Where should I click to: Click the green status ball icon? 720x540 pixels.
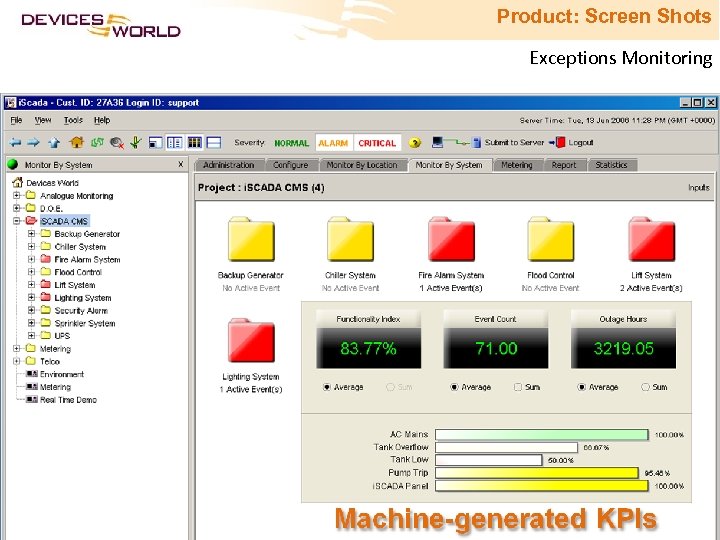[x=13, y=164]
